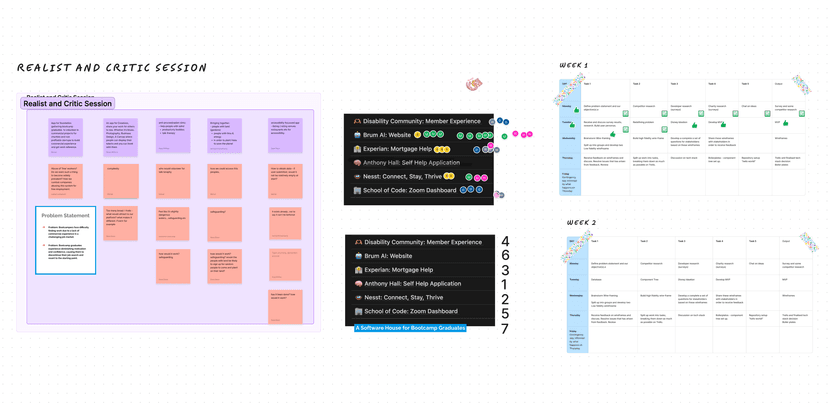
Task: Select the 'Realist and Critic Session' section label
Action: 68,104
